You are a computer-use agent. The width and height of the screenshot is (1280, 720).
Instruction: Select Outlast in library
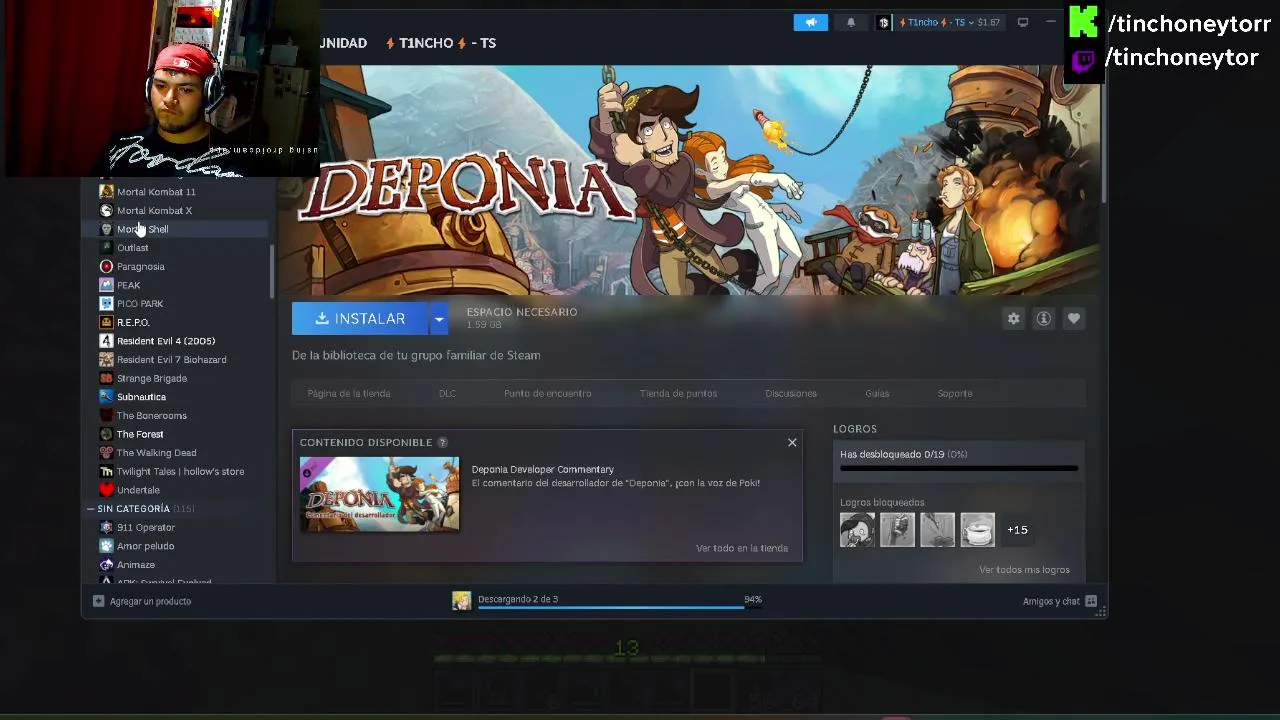click(132, 248)
